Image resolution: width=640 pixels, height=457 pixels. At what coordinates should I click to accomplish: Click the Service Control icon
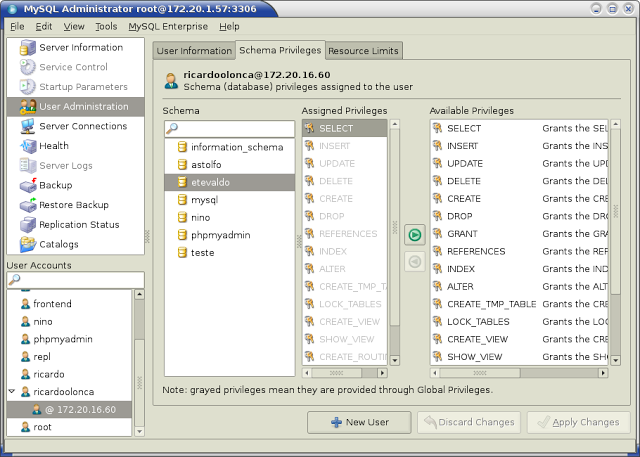point(28,67)
